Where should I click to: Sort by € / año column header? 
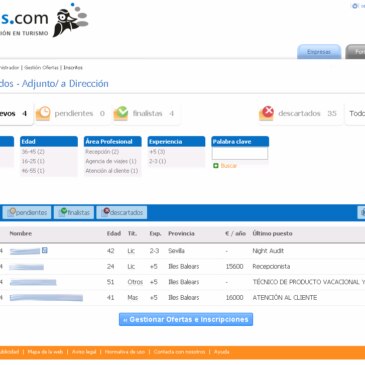tap(235, 234)
